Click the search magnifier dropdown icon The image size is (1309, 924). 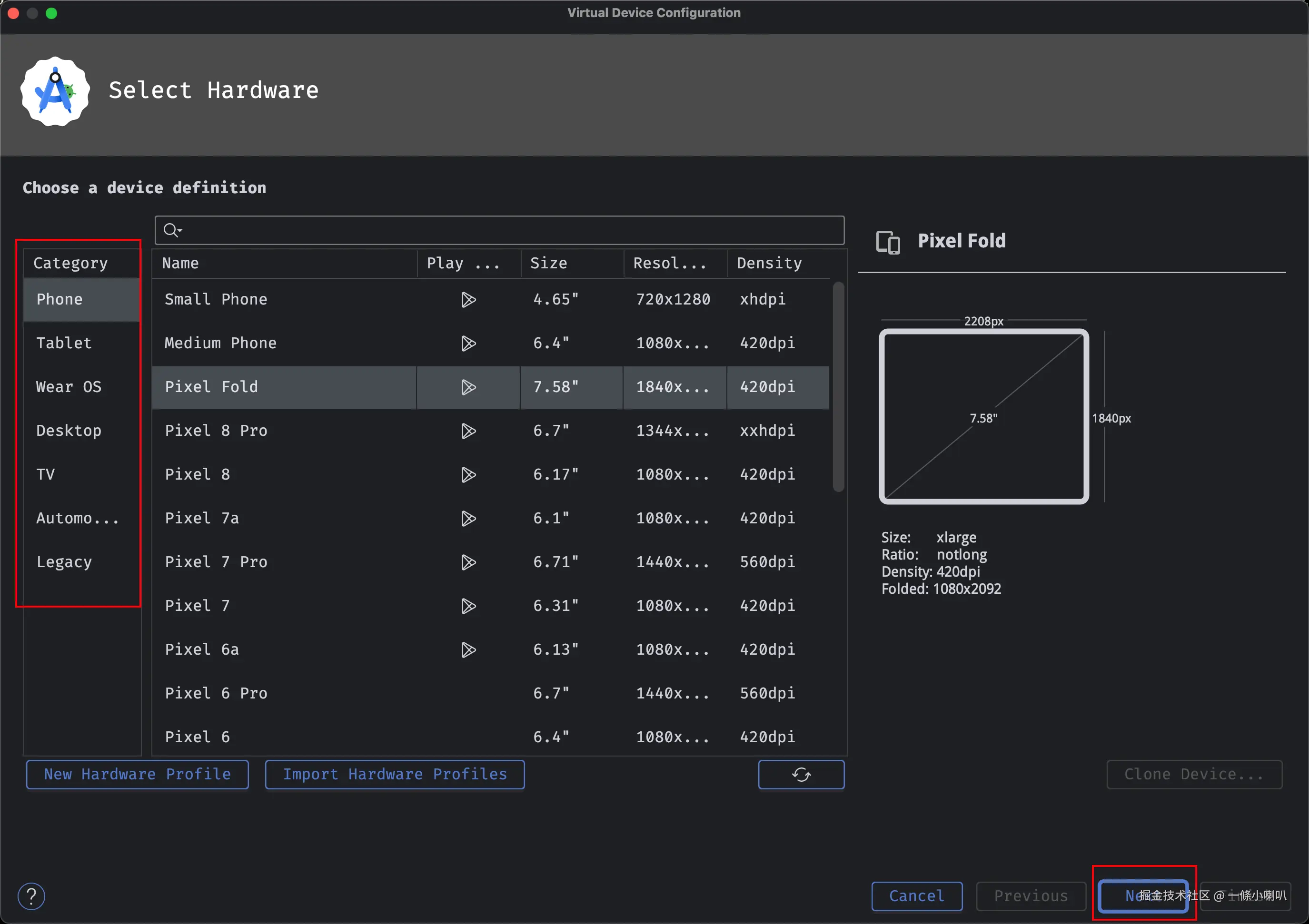(172, 230)
